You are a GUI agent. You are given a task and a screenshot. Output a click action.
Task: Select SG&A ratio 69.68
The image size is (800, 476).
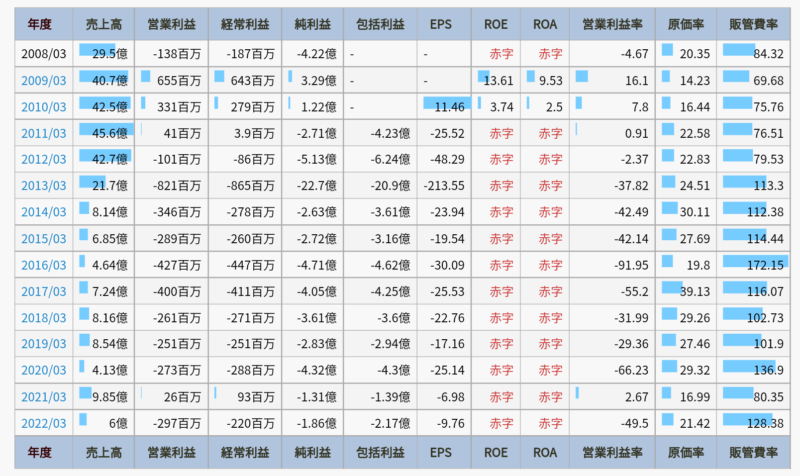(768, 81)
